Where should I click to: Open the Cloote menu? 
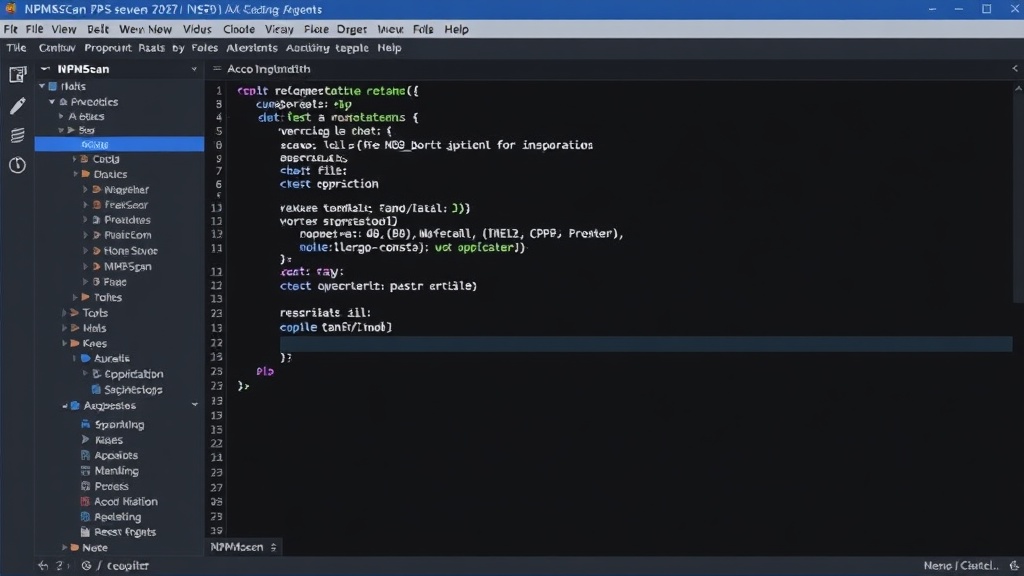pyautogui.click(x=239, y=29)
